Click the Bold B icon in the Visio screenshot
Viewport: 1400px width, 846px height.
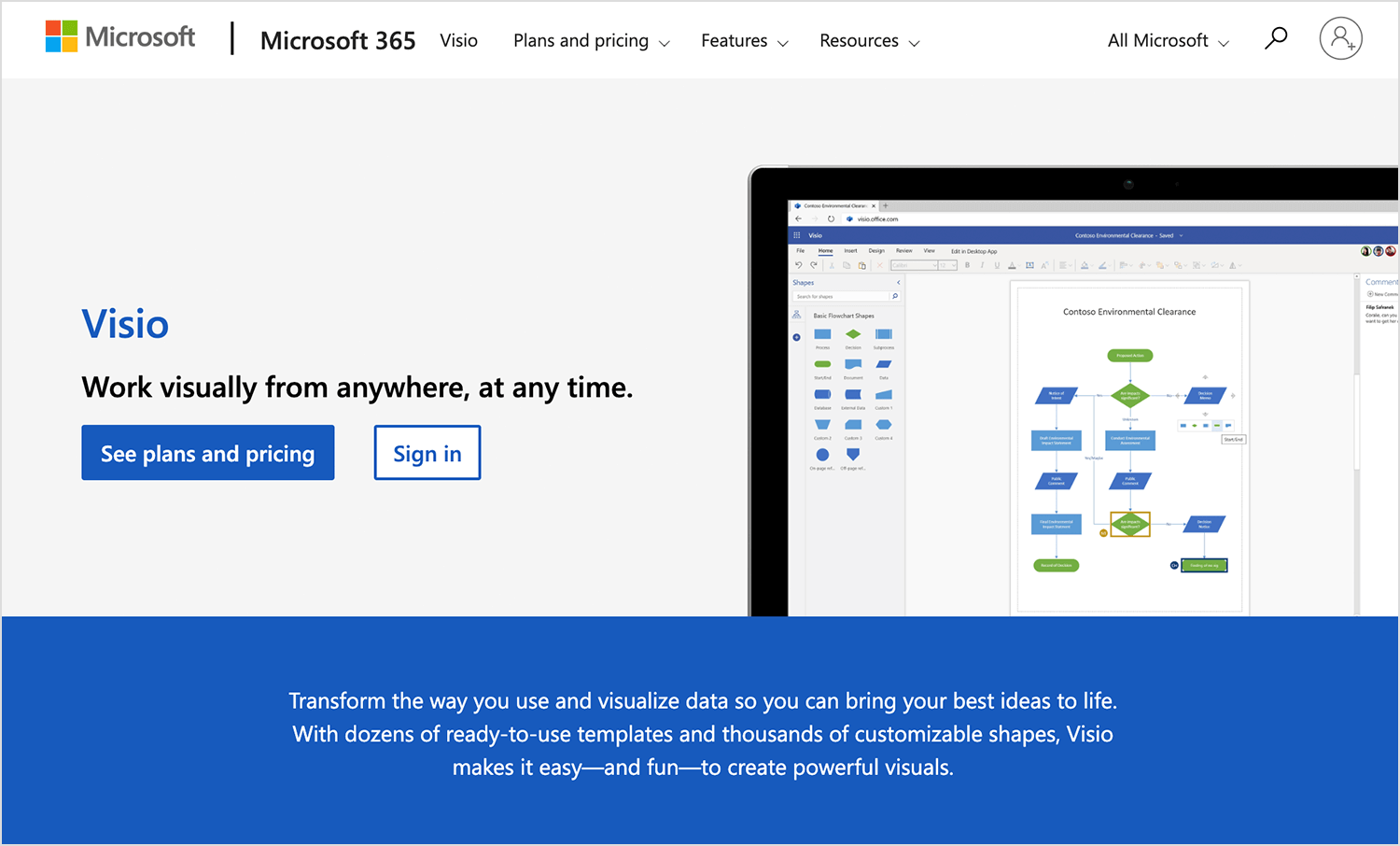pyautogui.click(x=967, y=265)
